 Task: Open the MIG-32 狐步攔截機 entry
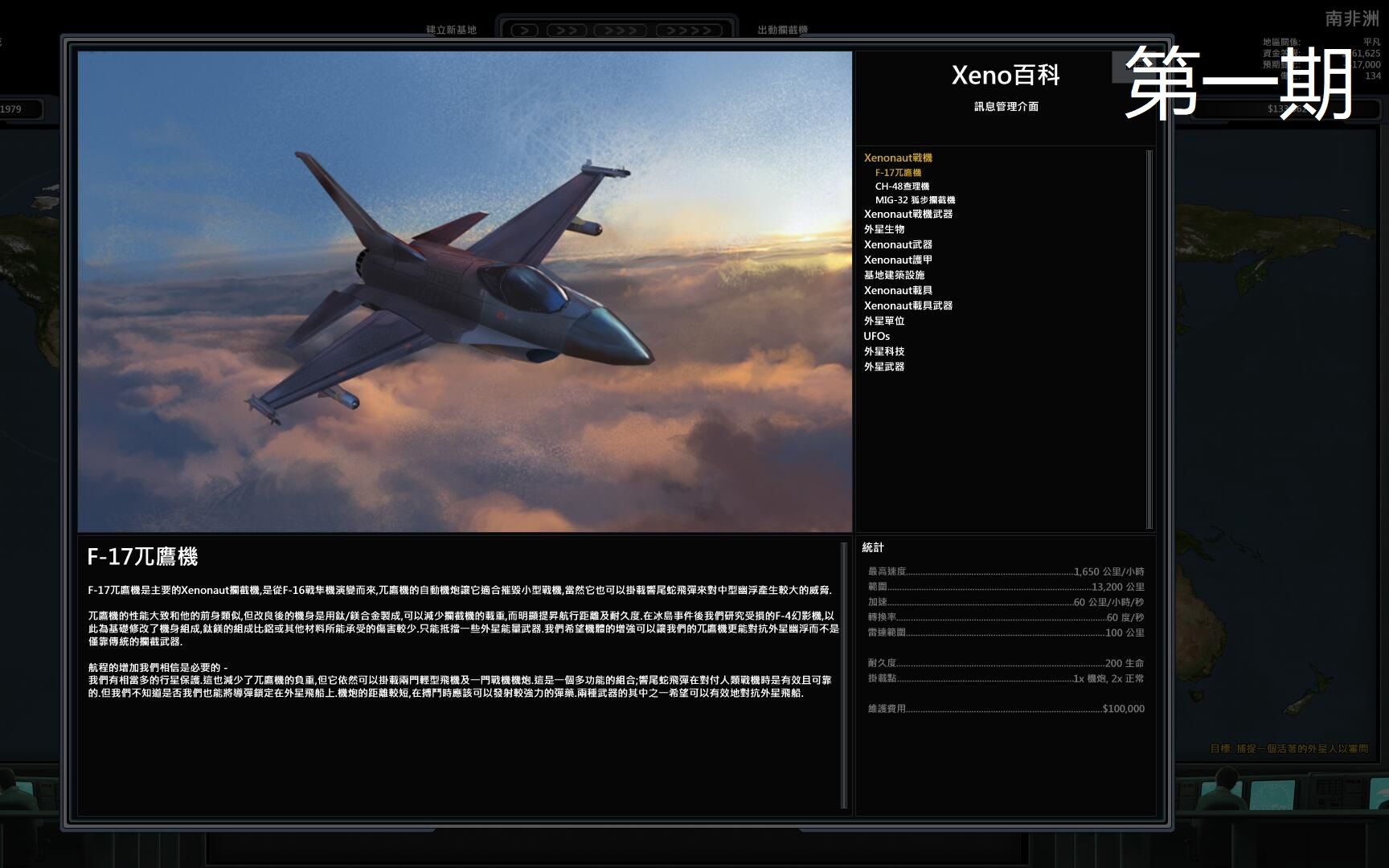915,199
